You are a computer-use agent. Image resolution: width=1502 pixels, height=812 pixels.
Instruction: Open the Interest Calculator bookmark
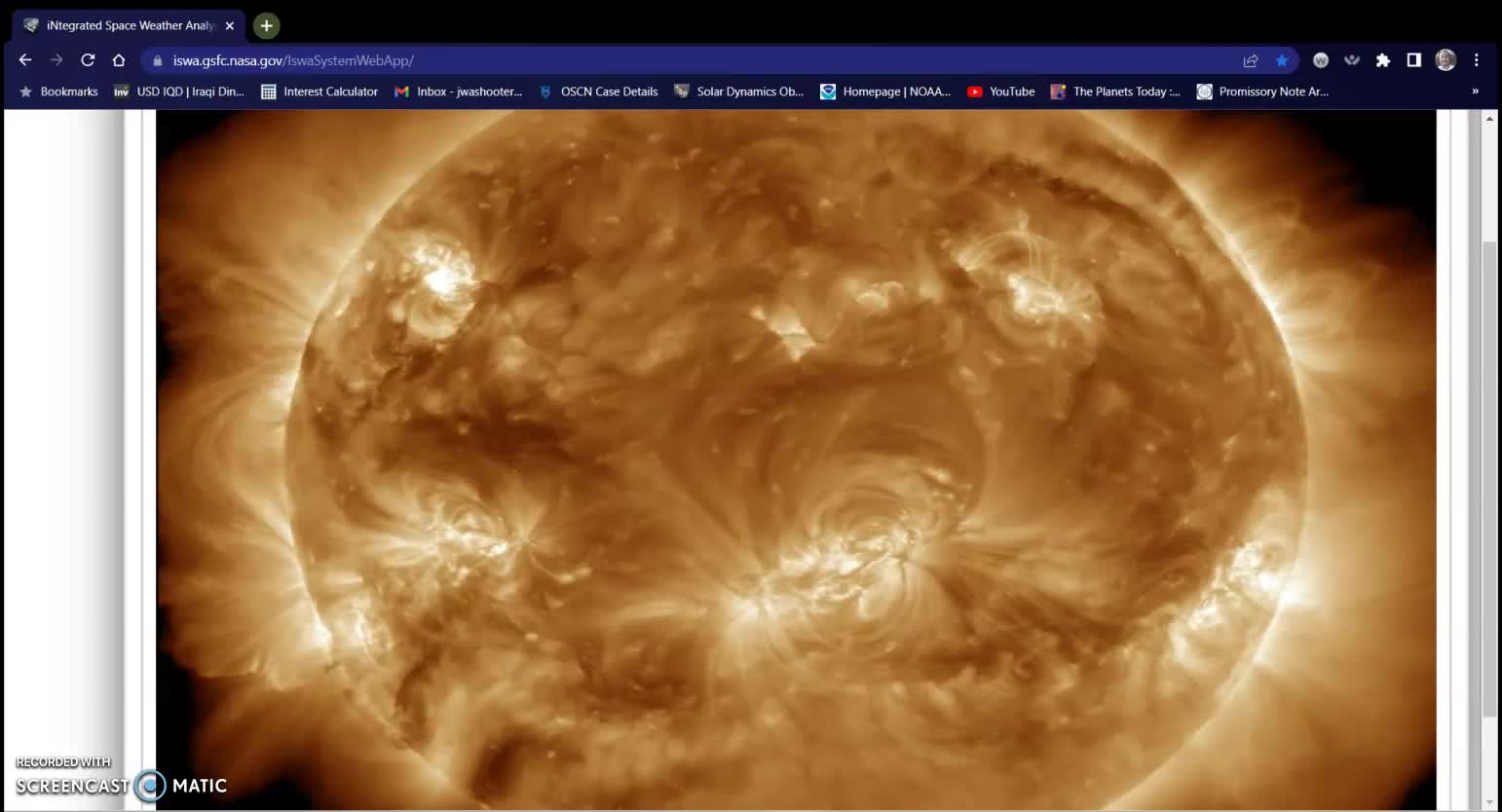click(319, 92)
